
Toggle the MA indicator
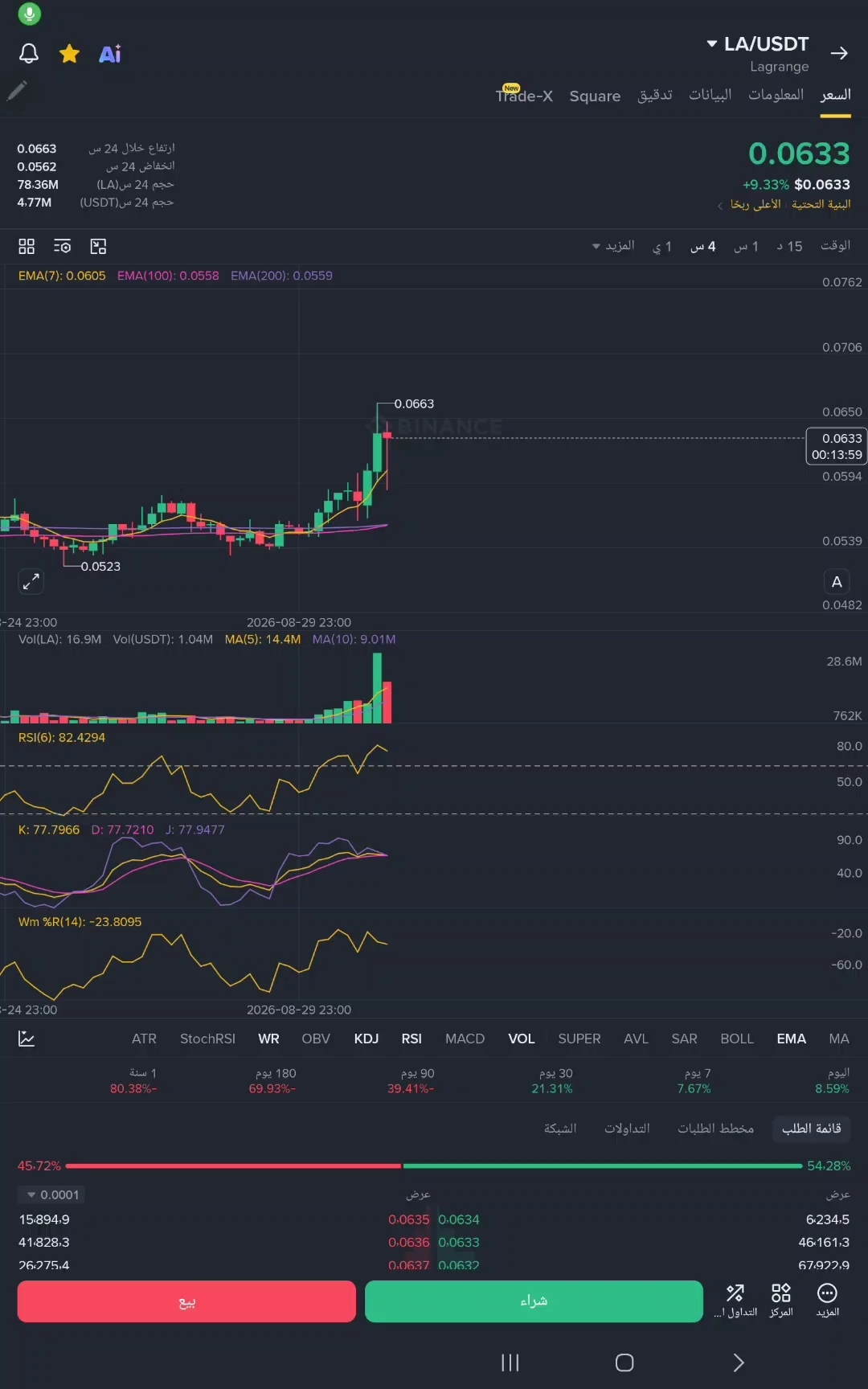(839, 1039)
